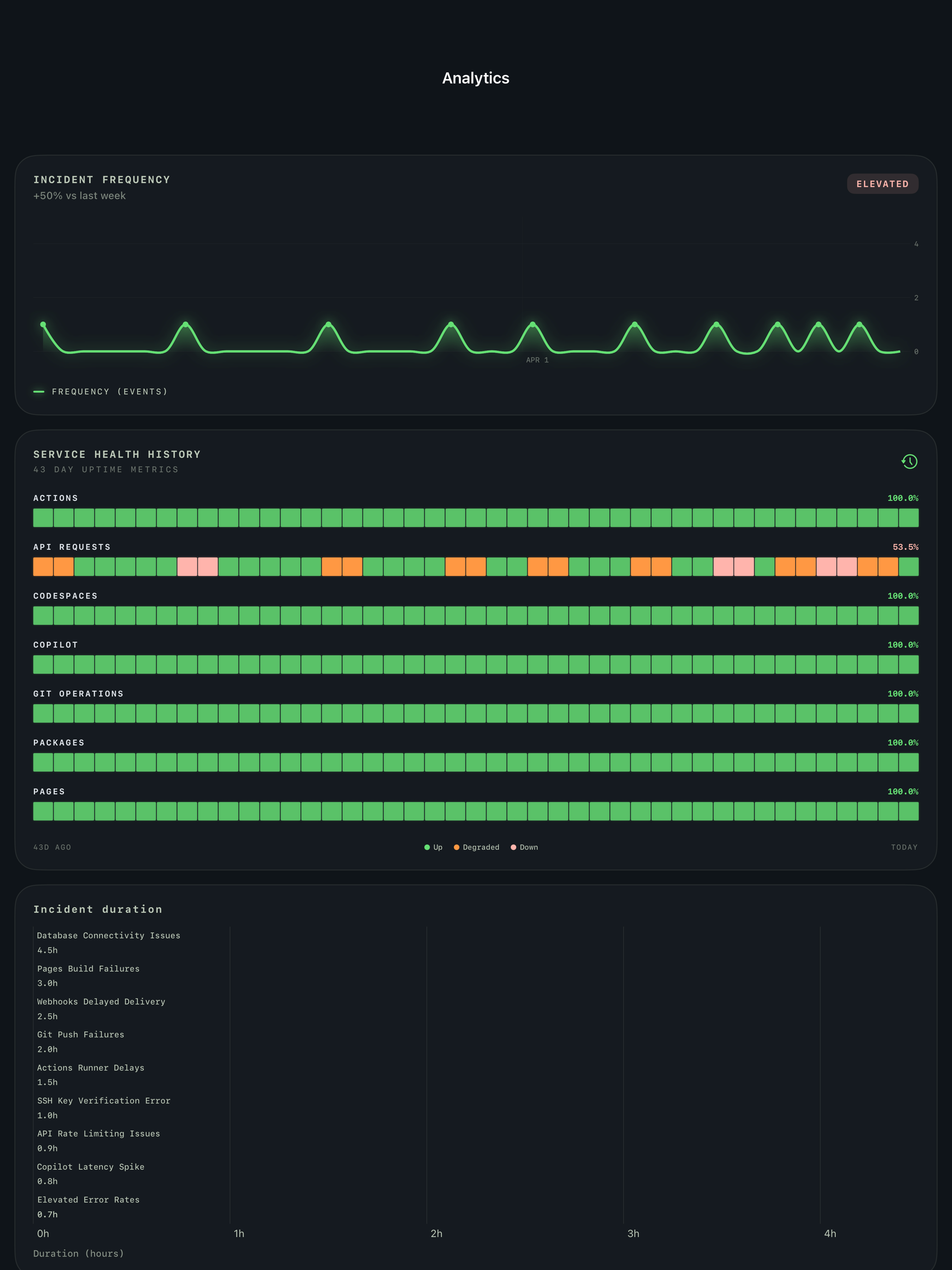Click the COPILOT service label
The height and width of the screenshot is (1270, 952).
pyautogui.click(x=56, y=645)
